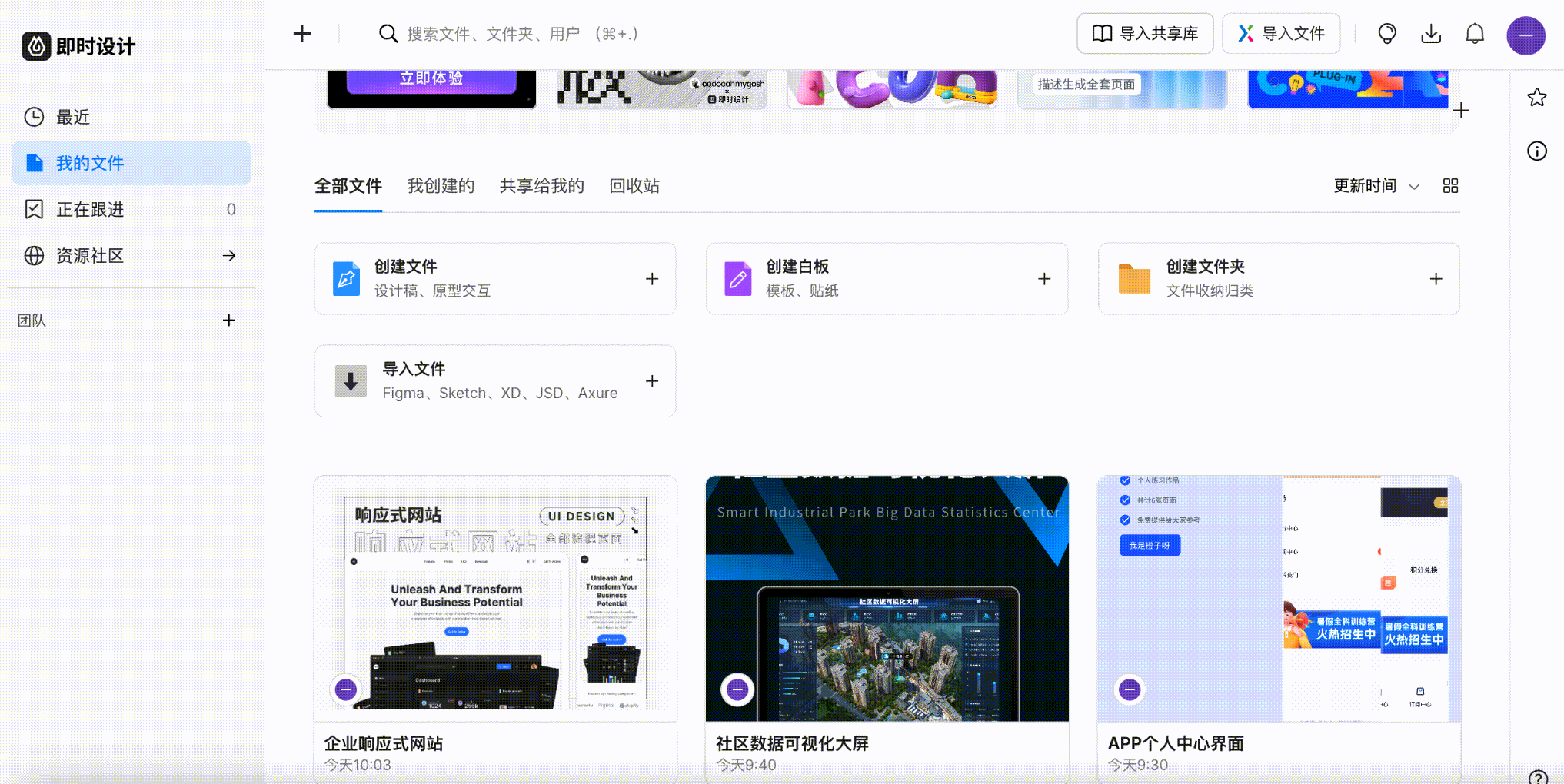Click the lightbulb tips icon
This screenshot has height=784, width=1564.
(x=1386, y=34)
